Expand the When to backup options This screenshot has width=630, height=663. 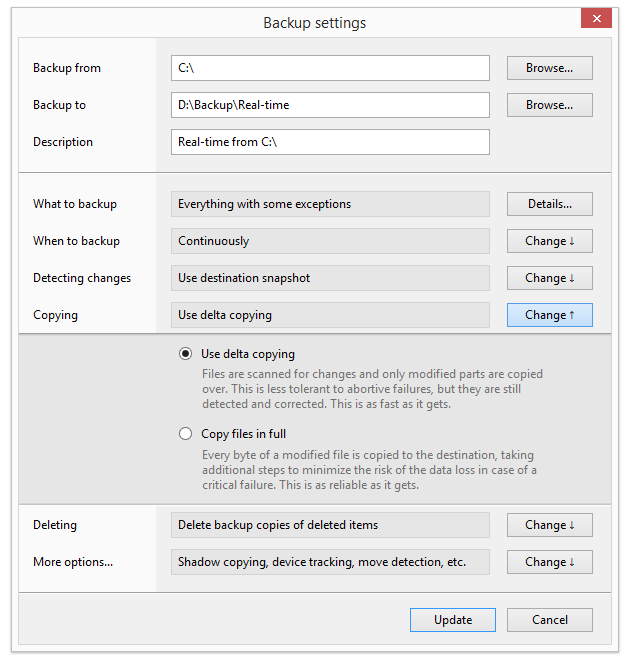(549, 241)
